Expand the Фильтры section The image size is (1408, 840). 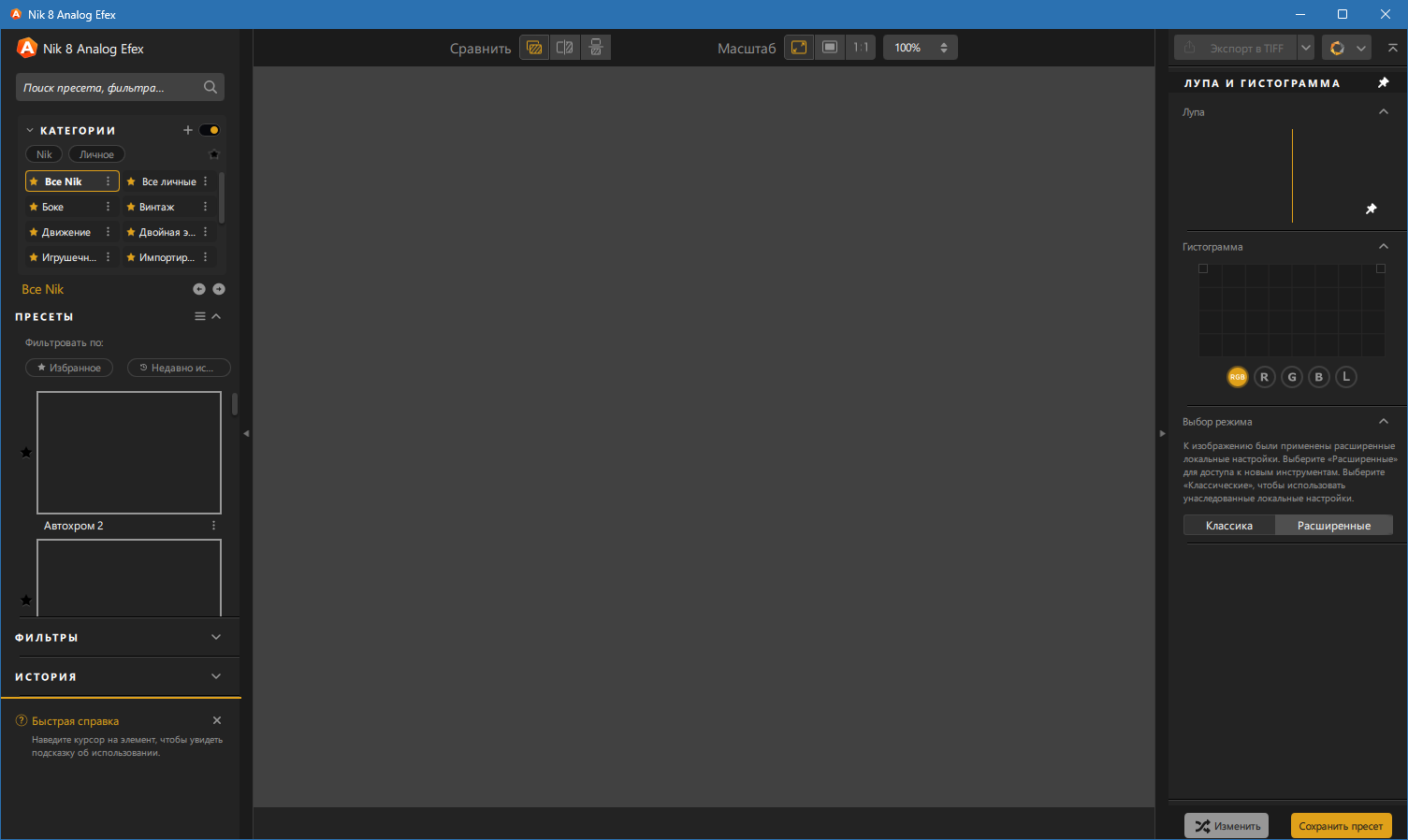[x=216, y=637]
